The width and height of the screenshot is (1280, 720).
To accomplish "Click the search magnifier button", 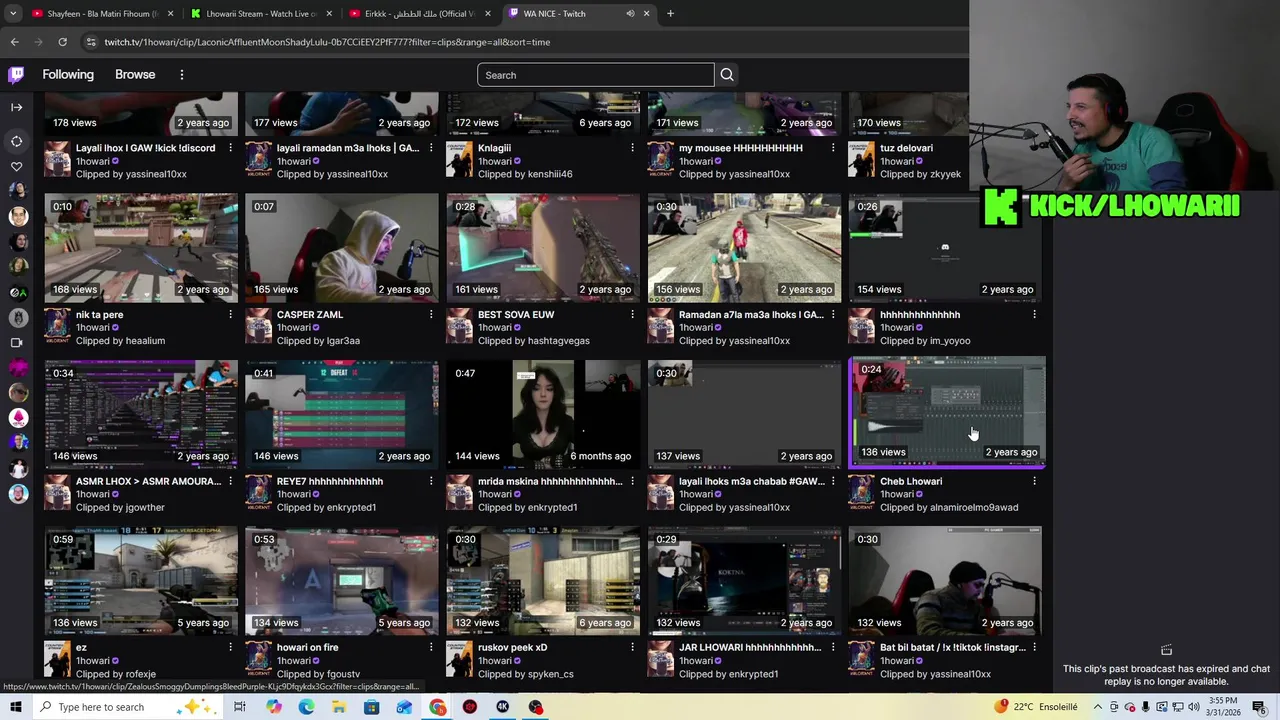I will [x=727, y=75].
